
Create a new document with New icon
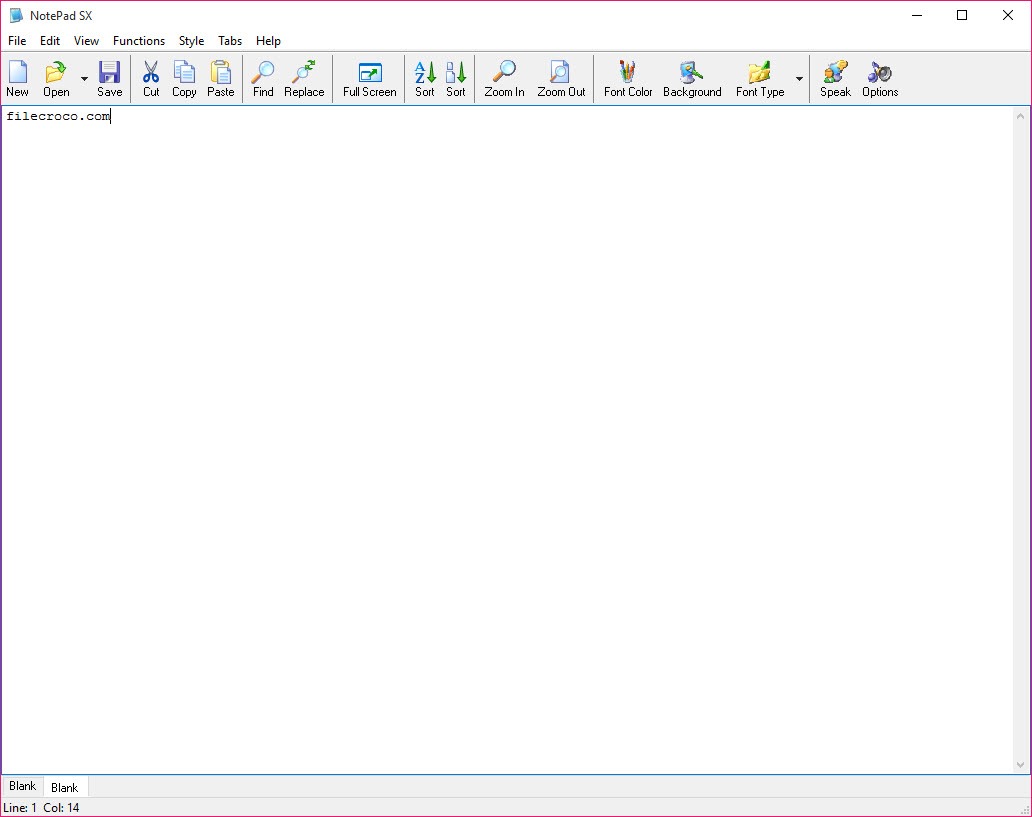pos(18,78)
